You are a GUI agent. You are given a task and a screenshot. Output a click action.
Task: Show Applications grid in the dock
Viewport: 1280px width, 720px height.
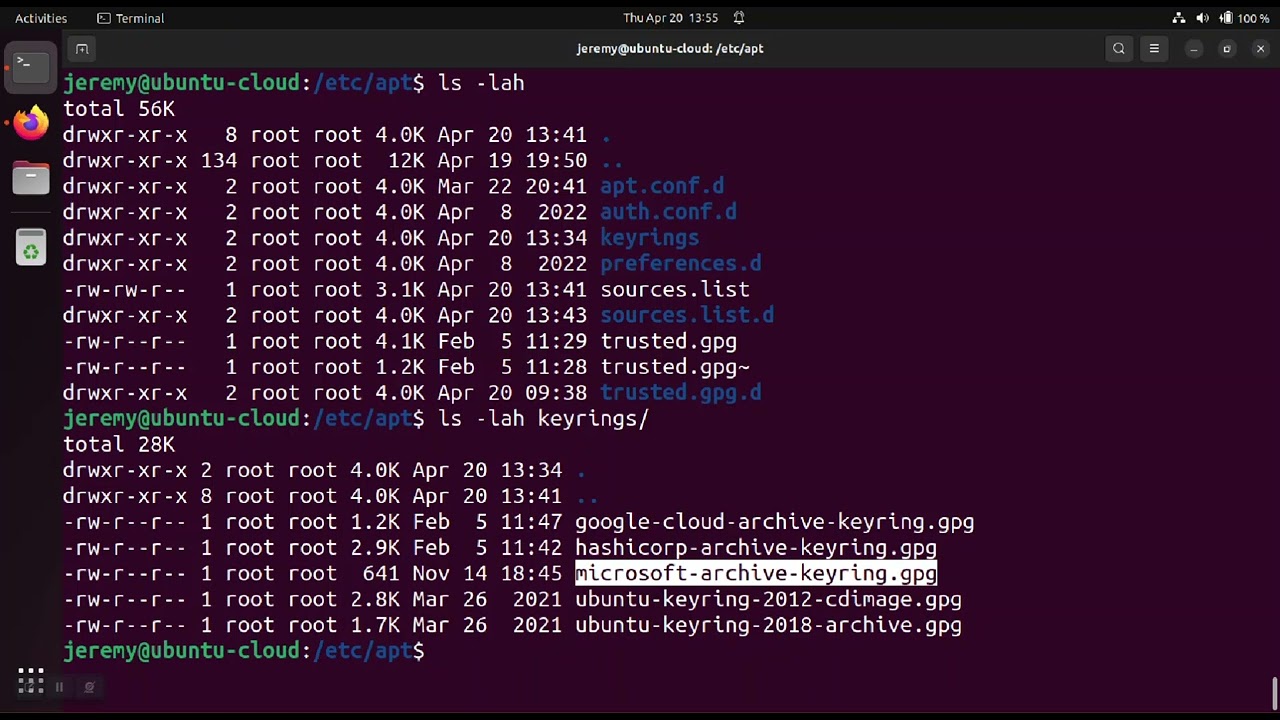click(31, 681)
